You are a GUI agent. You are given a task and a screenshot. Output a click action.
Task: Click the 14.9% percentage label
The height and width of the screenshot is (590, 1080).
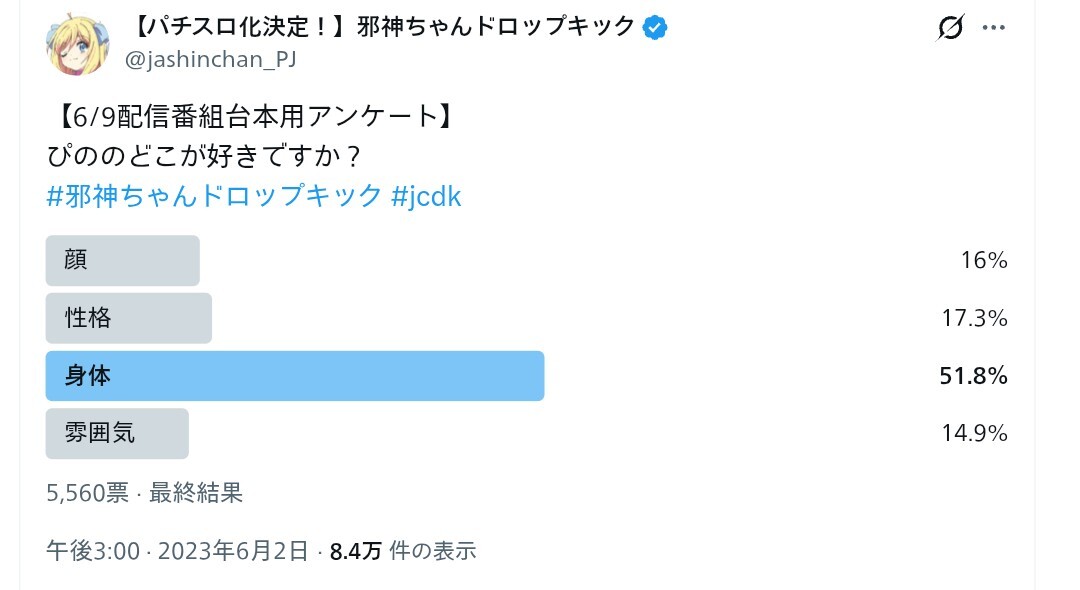975,434
